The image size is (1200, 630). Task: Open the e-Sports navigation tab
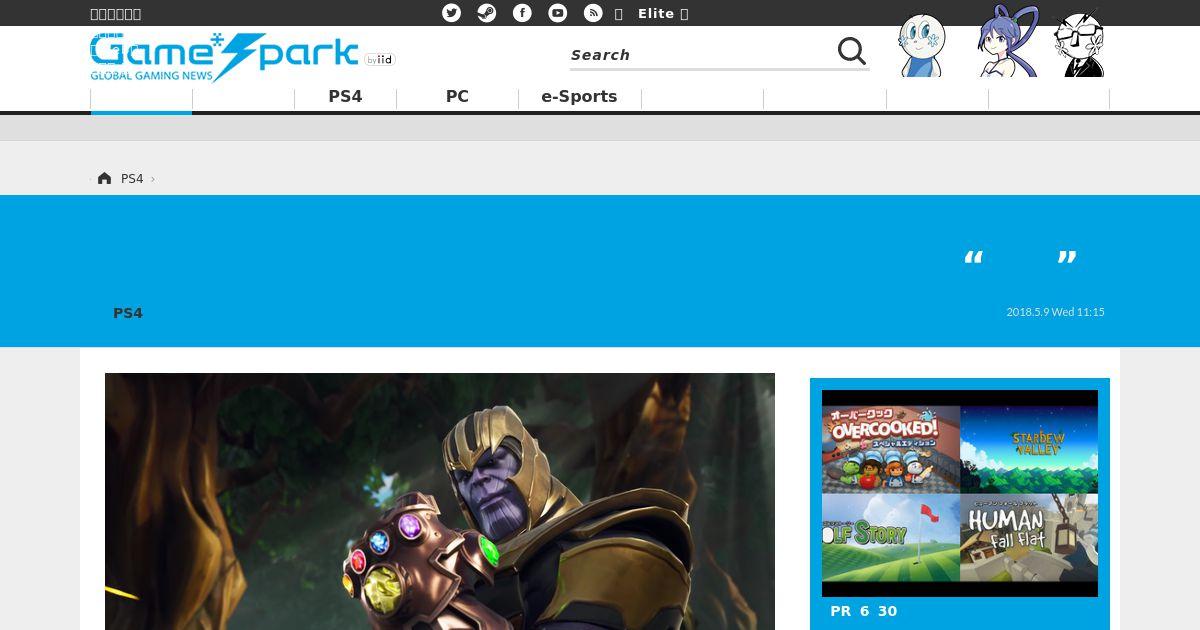pos(579,97)
